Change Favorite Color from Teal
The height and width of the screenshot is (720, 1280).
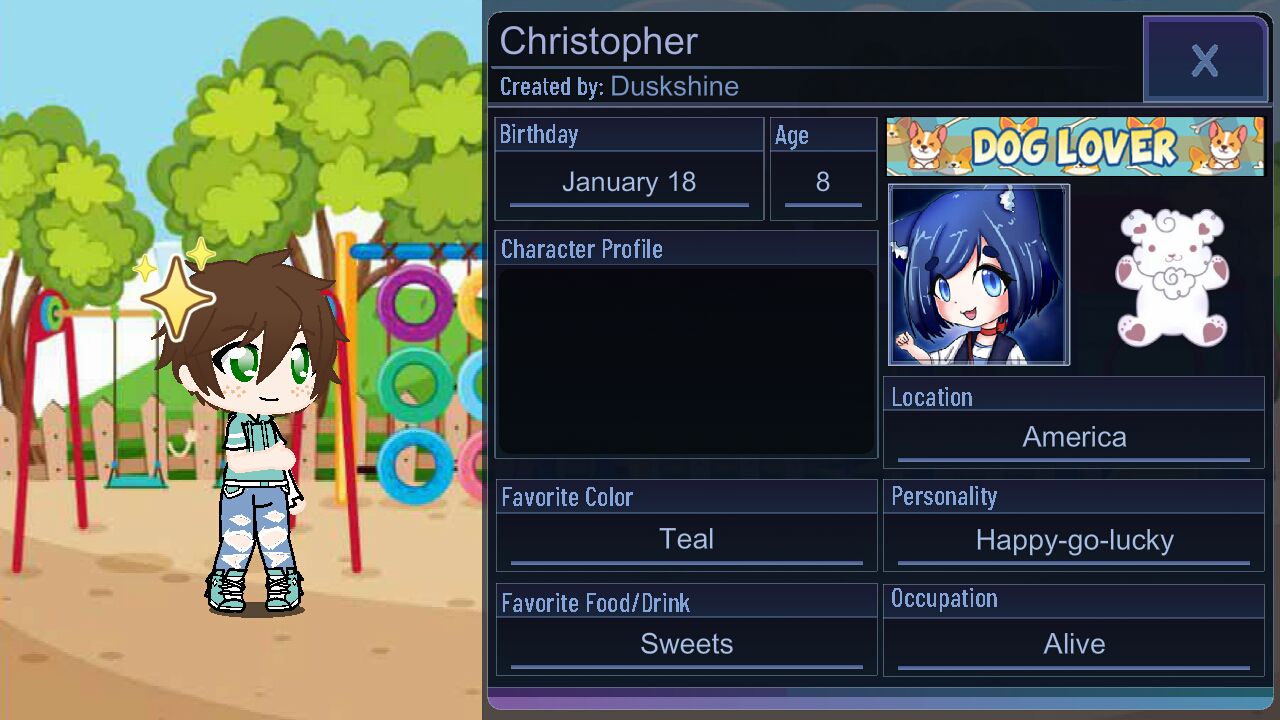(686, 540)
